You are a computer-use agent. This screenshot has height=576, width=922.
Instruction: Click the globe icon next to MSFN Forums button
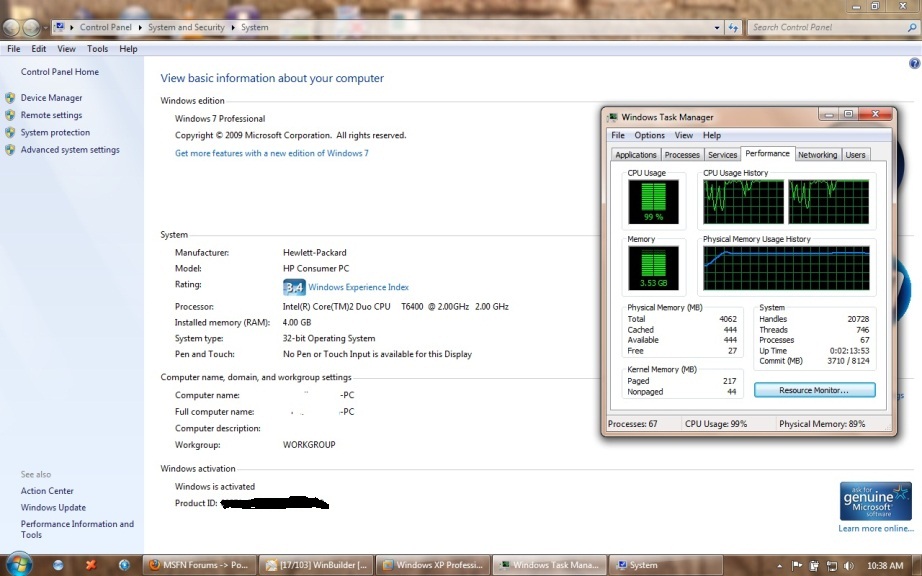124,565
